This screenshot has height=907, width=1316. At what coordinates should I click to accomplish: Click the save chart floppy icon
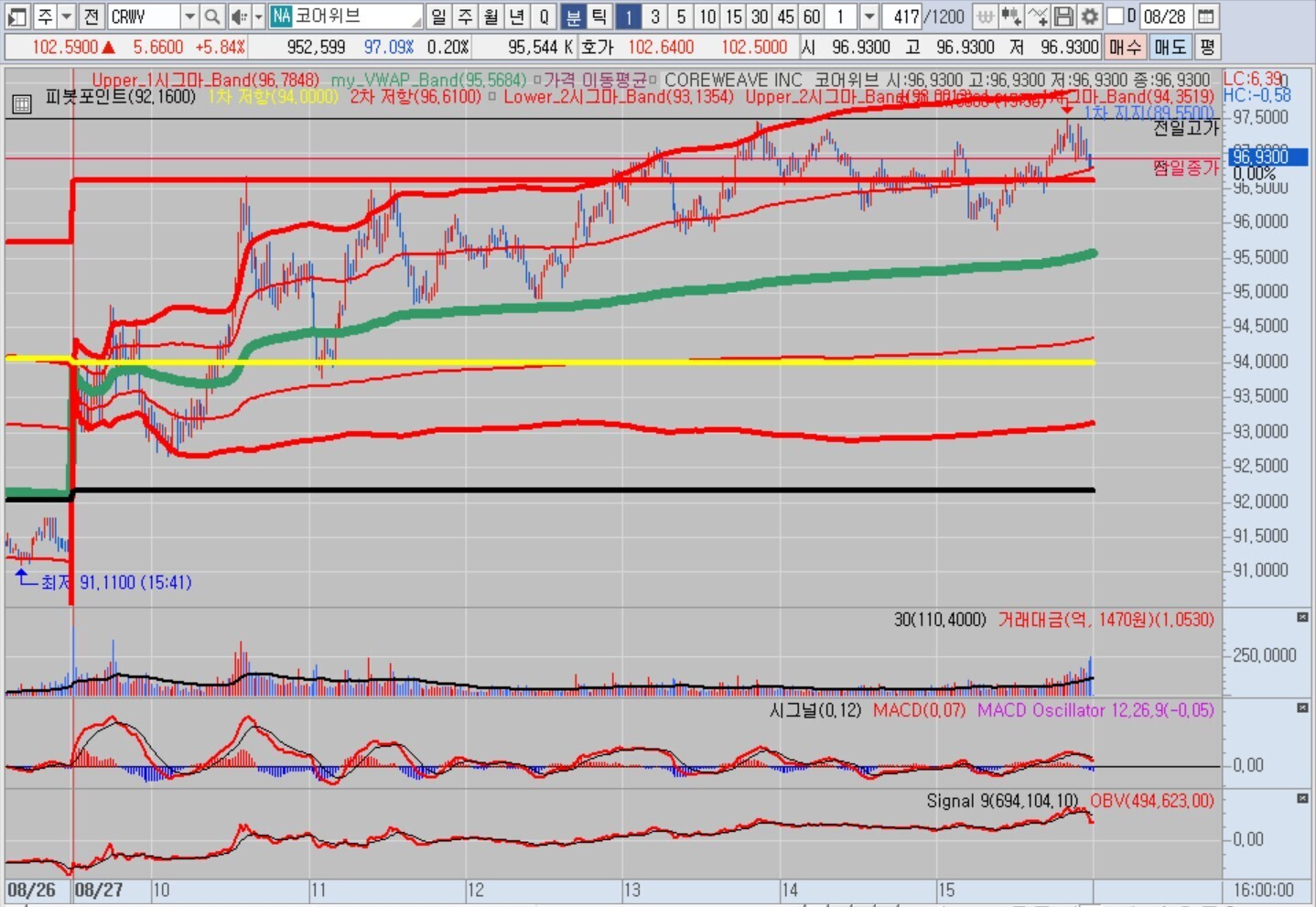point(1063,16)
